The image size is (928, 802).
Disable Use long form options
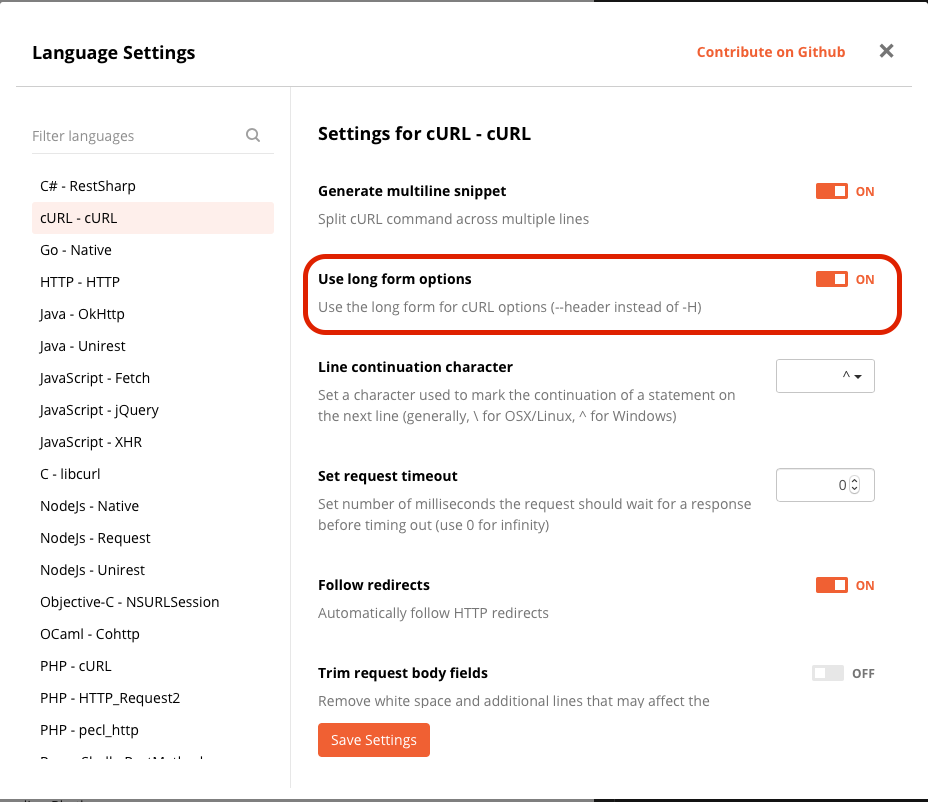(x=833, y=280)
